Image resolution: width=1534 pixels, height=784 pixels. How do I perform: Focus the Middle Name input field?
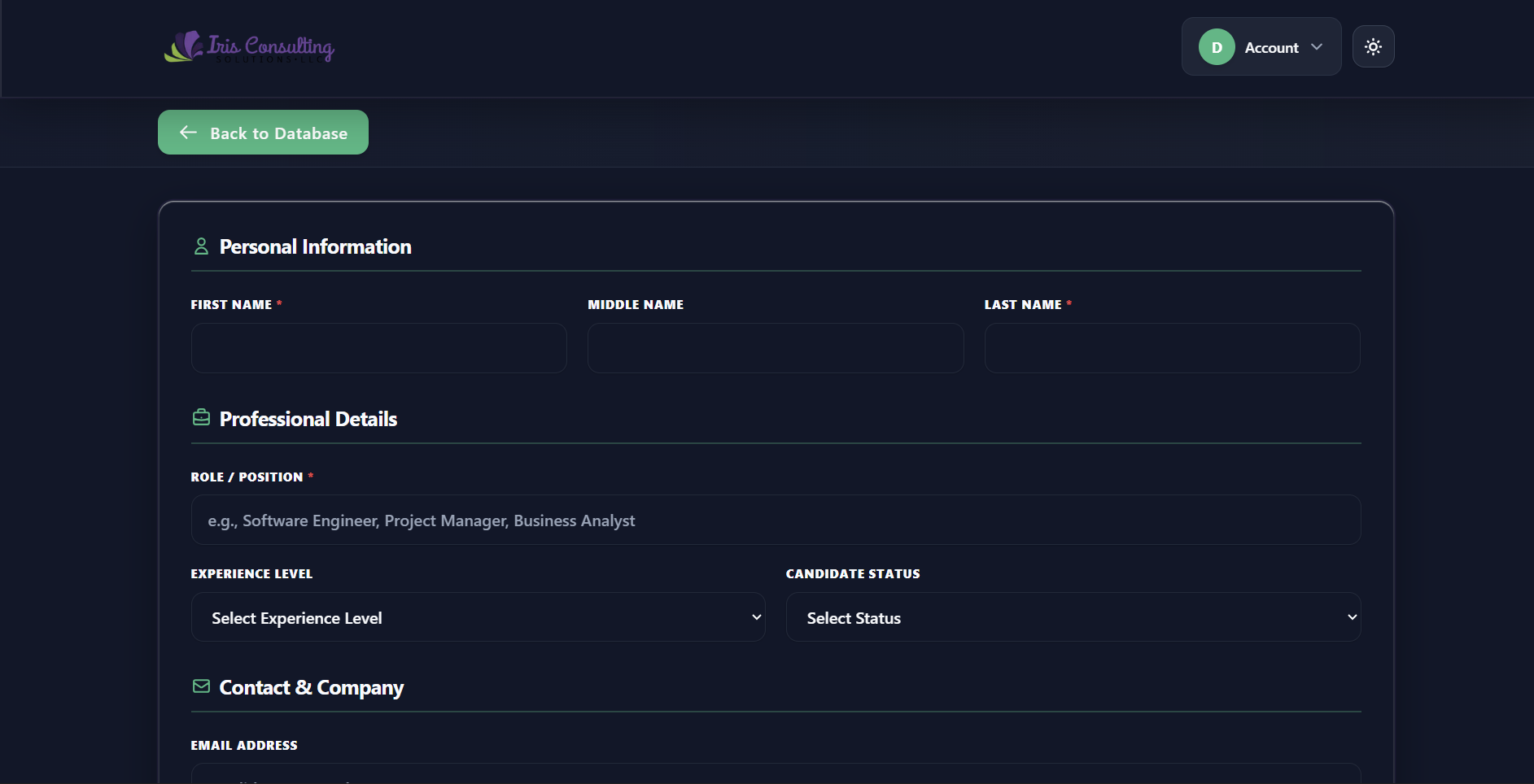click(x=775, y=348)
